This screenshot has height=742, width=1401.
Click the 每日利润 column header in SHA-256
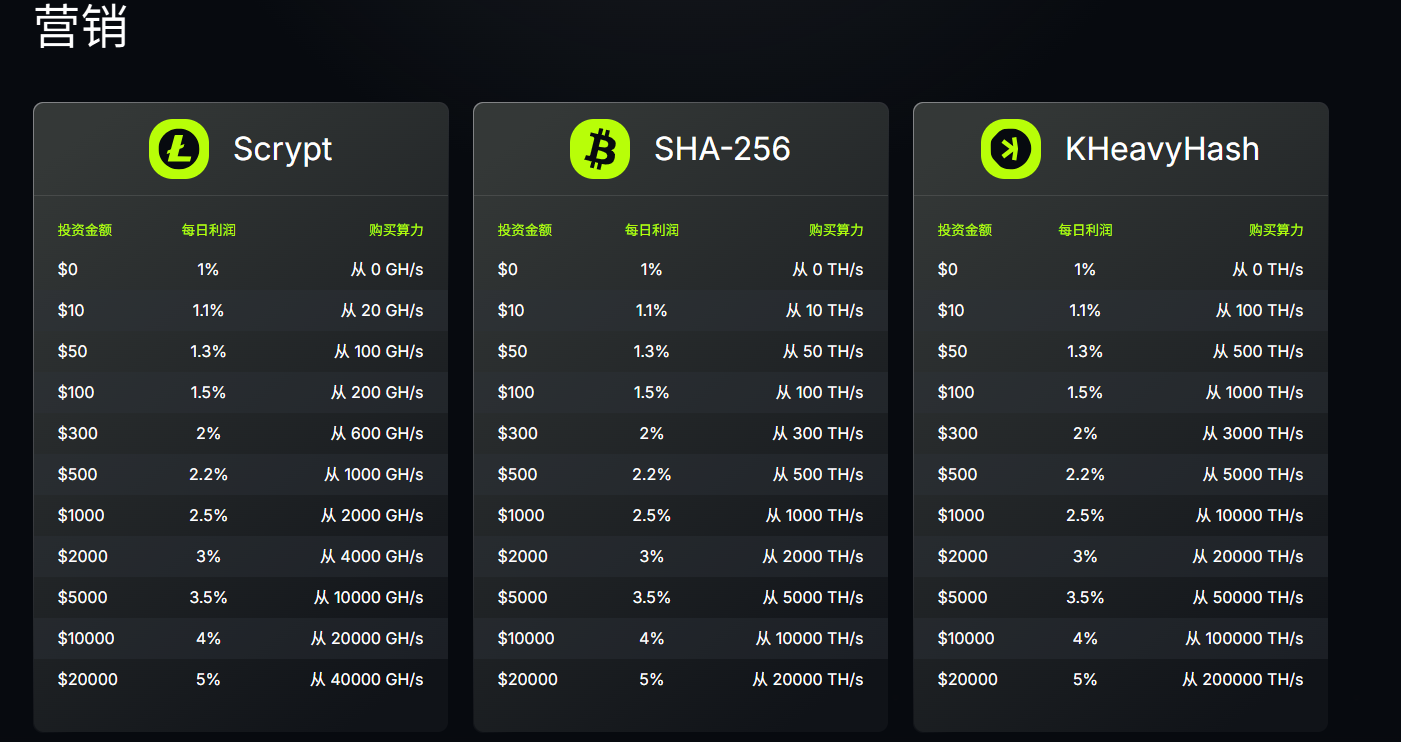pyautogui.click(x=652, y=230)
